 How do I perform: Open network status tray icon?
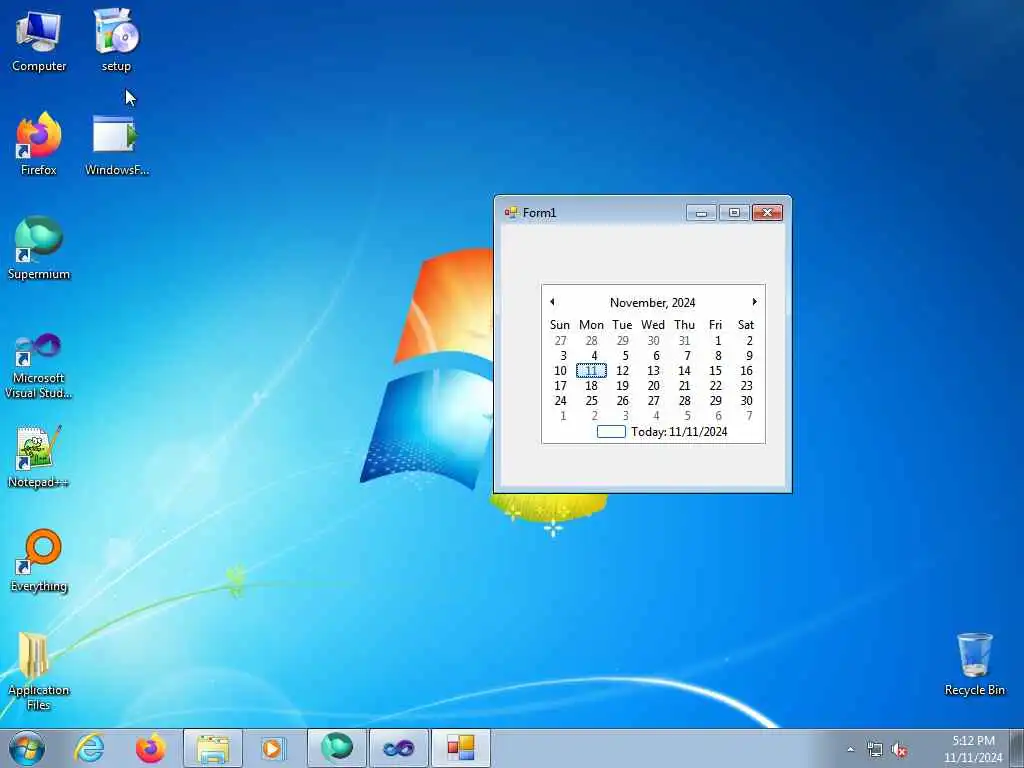[874, 750]
